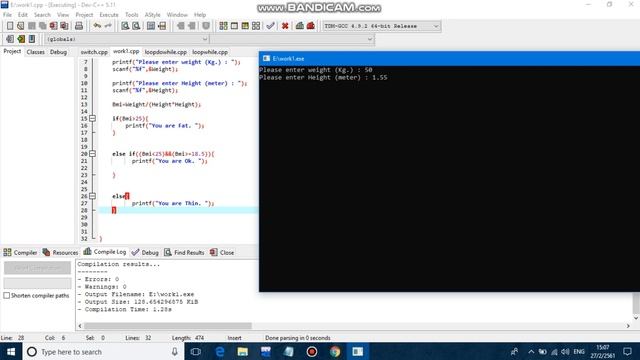Click the red delete profiling information icon

[x=311, y=26]
